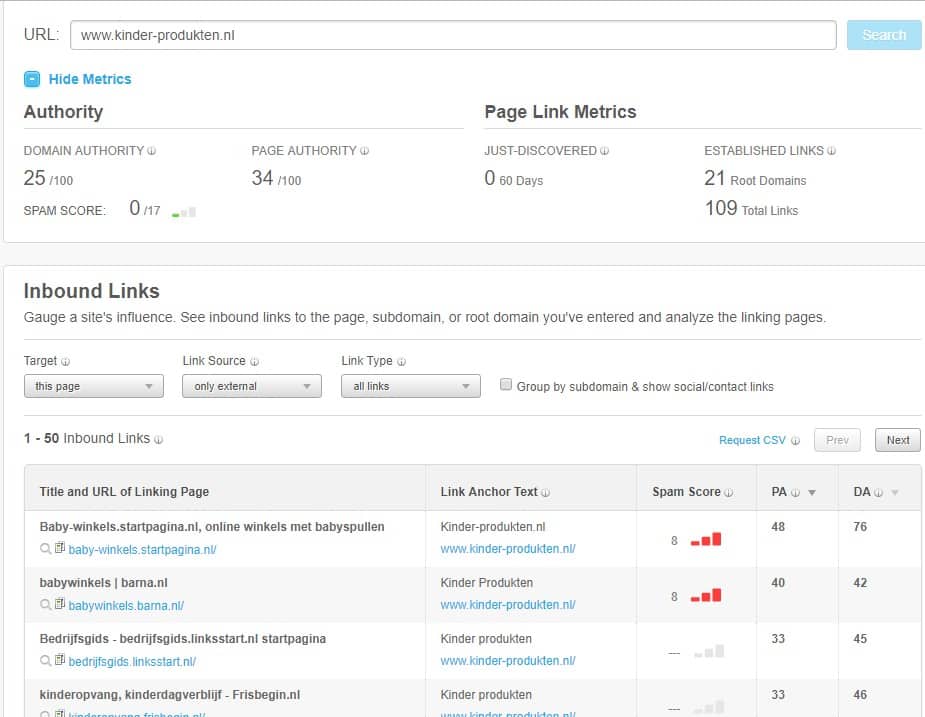Viewport: 925px width, 717px height.
Task: Click the info icon beside PAGE AUTHORITY
Action: (362, 151)
